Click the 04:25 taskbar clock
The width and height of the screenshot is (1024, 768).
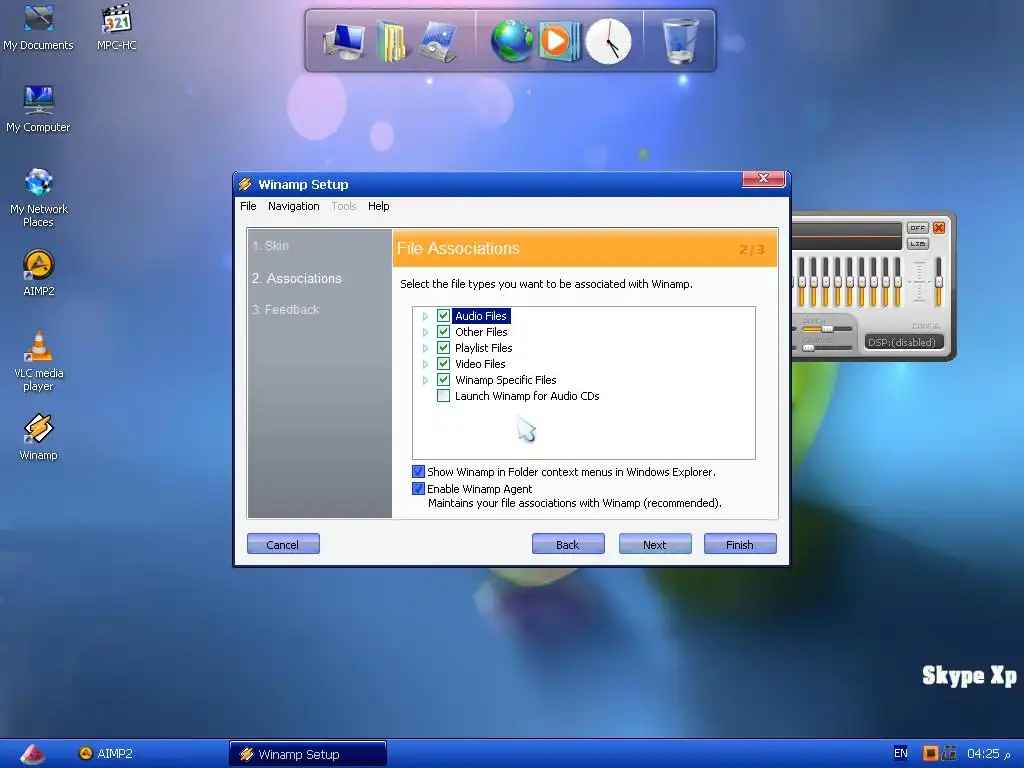click(984, 753)
